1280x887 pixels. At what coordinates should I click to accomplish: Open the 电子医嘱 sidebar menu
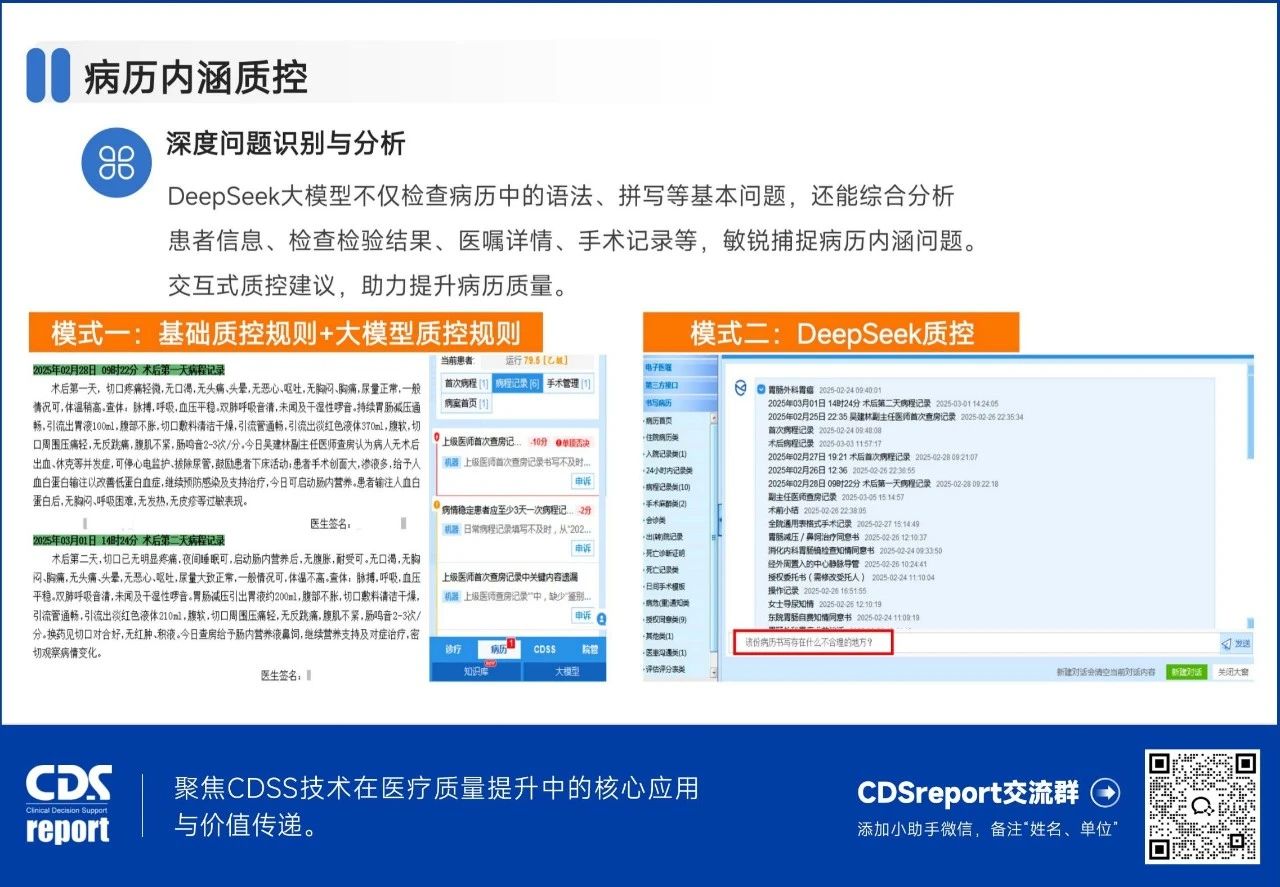click(x=658, y=366)
